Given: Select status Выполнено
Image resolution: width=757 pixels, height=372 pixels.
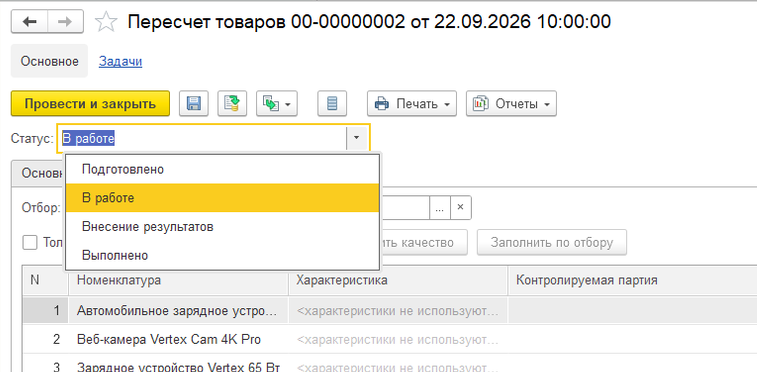Looking at the screenshot, I should coord(222,255).
